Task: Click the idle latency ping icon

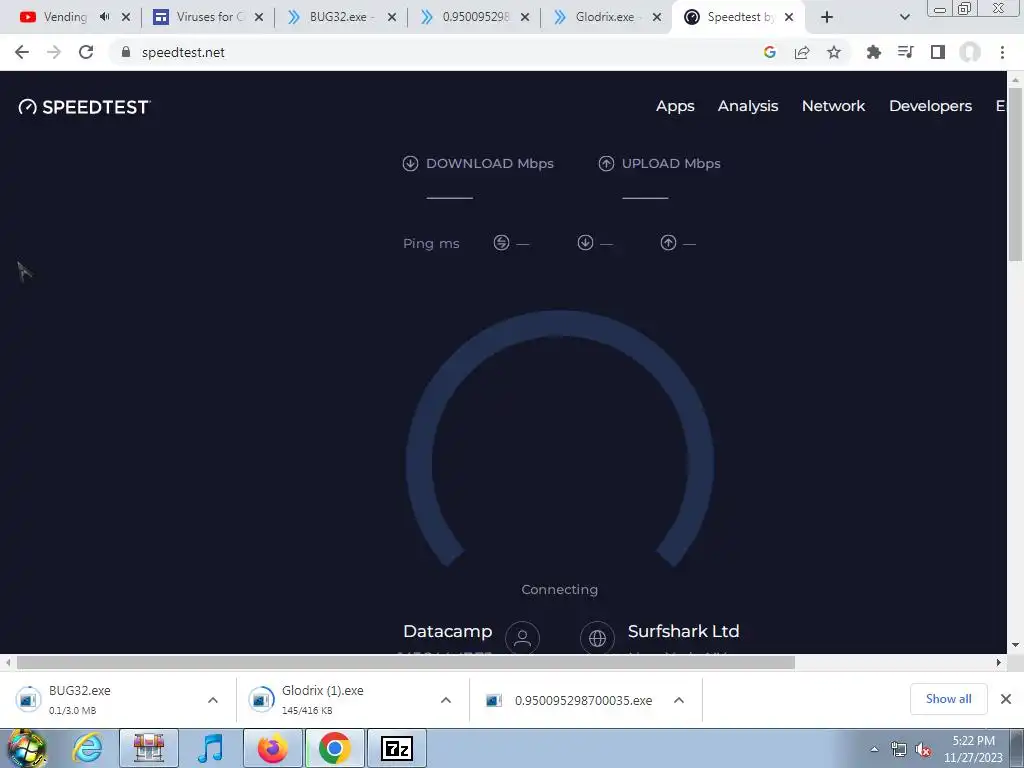Action: pyautogui.click(x=501, y=243)
